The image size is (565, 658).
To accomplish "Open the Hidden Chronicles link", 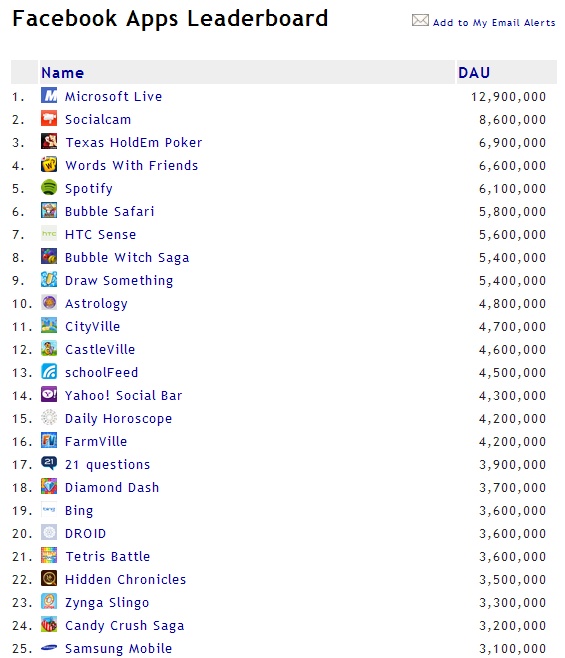I will [x=126, y=580].
